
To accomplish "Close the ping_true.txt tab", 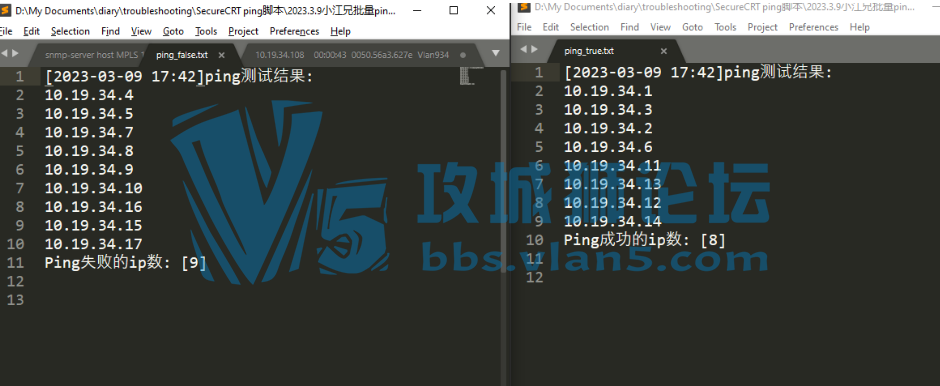I will point(664,51).
